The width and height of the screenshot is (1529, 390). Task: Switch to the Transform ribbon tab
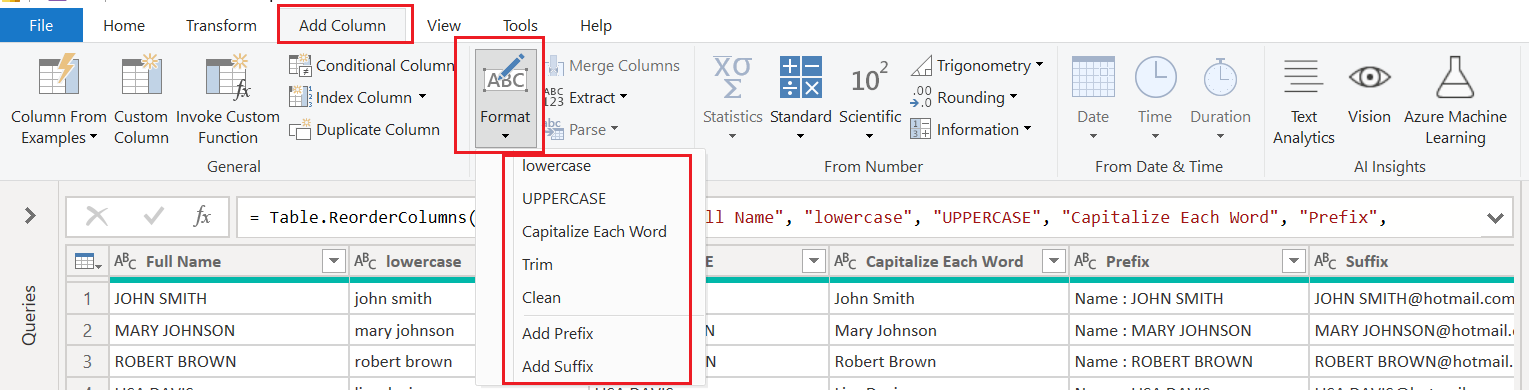click(x=221, y=26)
